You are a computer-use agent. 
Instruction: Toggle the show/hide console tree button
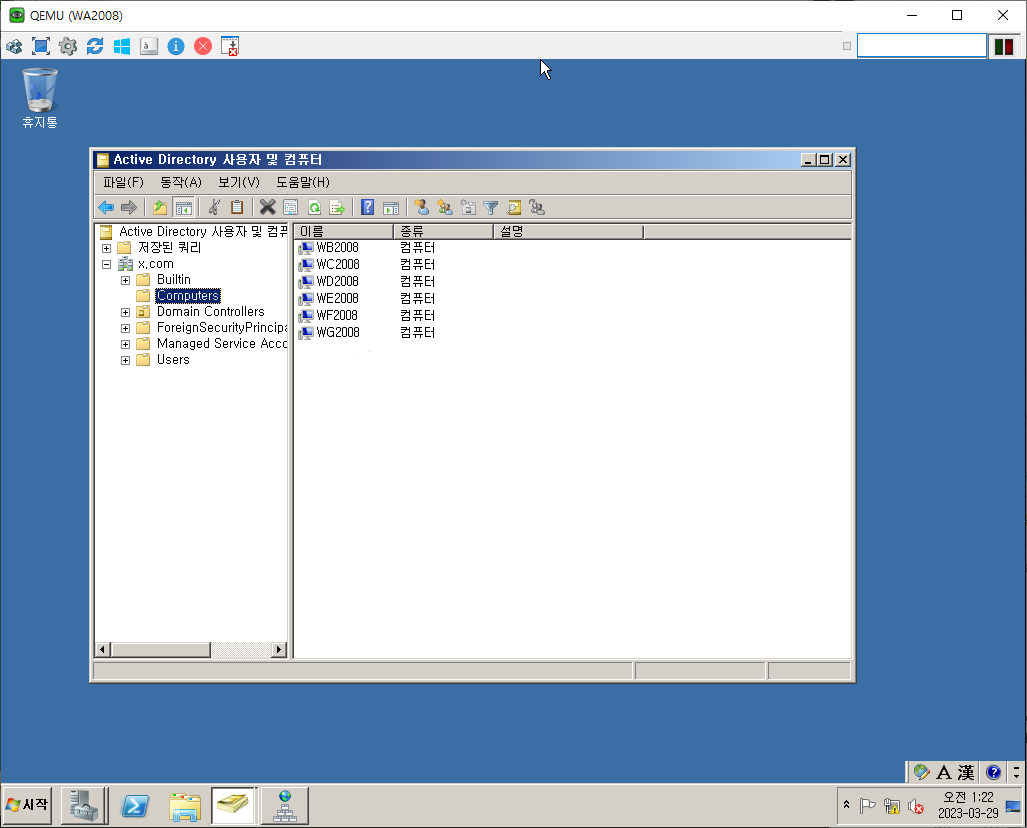(x=183, y=208)
